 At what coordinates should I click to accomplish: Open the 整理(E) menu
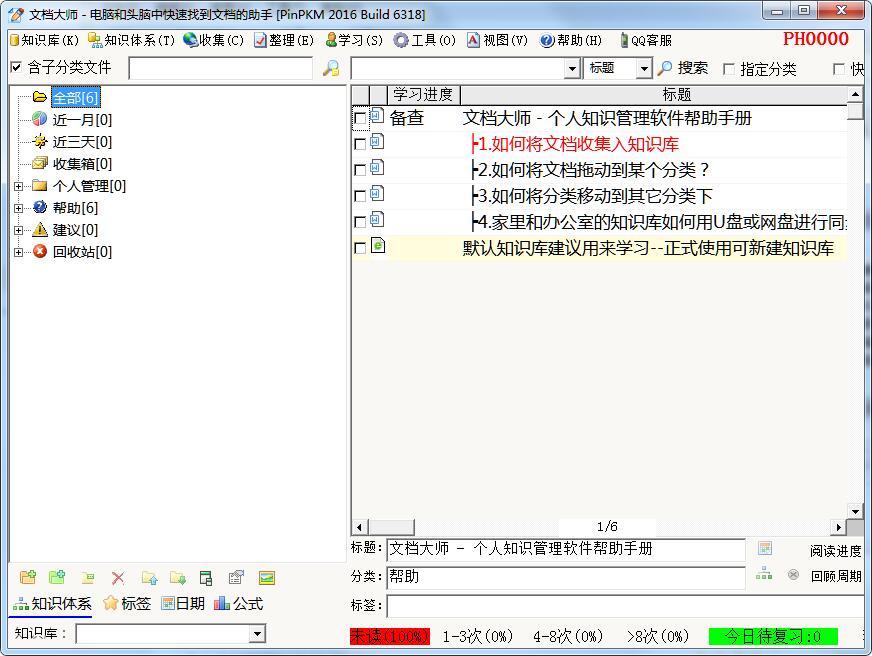(x=284, y=40)
